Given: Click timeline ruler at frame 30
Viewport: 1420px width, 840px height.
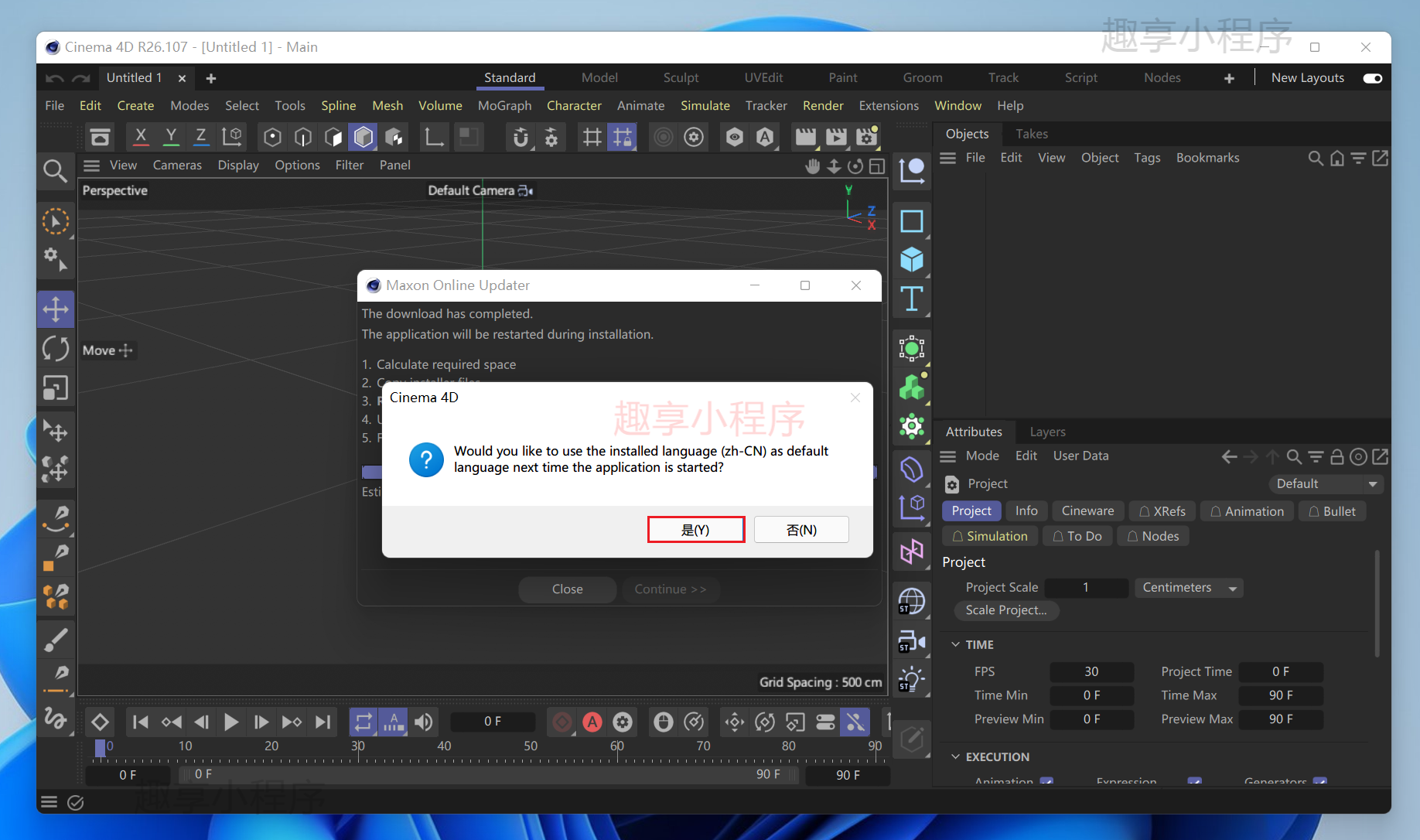Looking at the screenshot, I should point(357,748).
